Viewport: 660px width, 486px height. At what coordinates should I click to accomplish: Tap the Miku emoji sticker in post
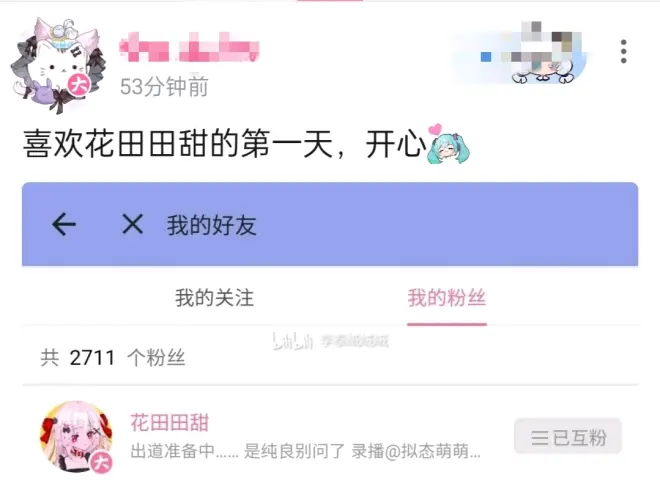448,144
